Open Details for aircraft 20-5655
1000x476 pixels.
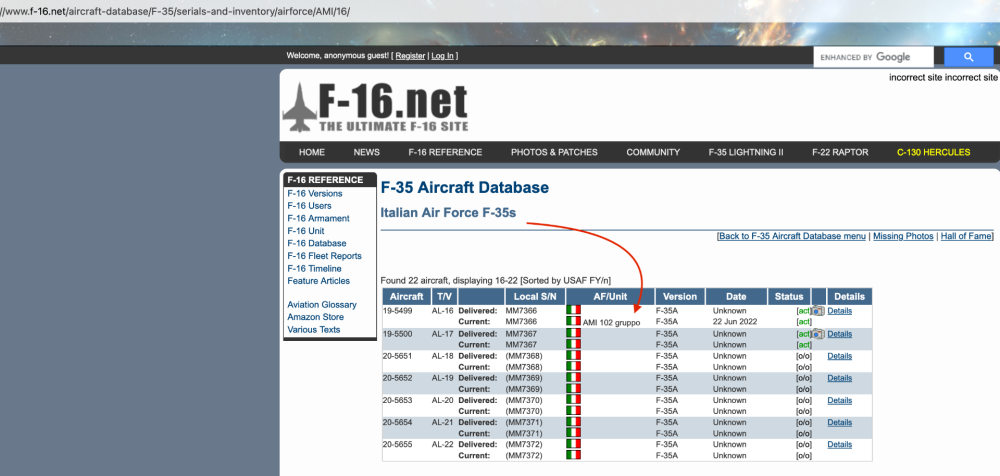(x=839, y=444)
